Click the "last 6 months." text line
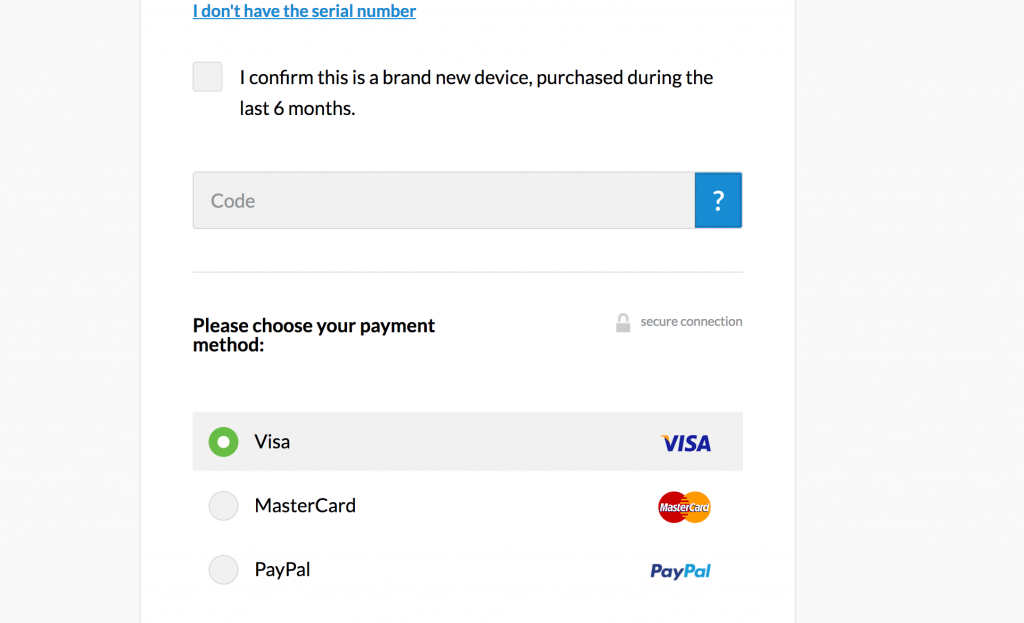 pos(297,109)
